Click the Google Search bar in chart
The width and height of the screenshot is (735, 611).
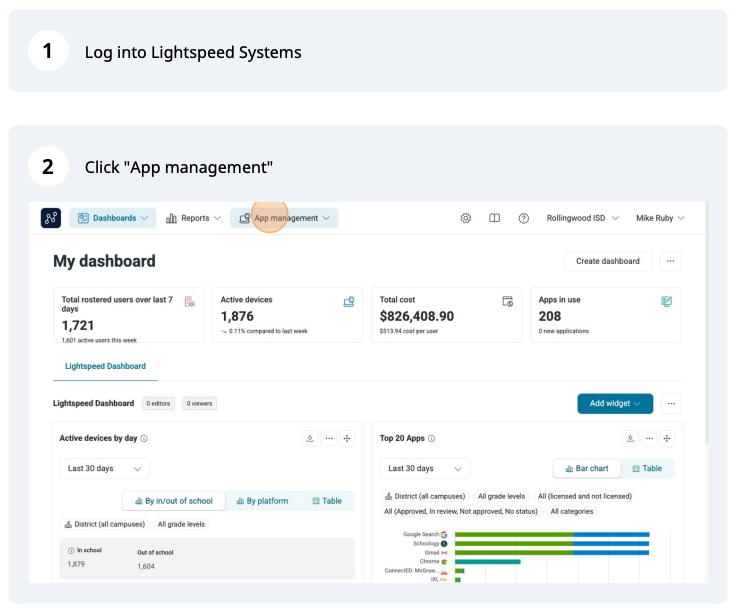(552, 535)
